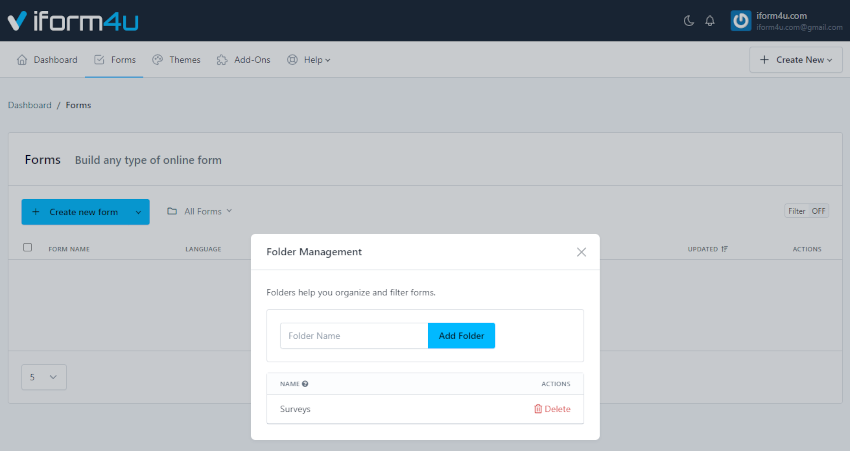This screenshot has height=451, width=850.
Task: Toggle the Filter OFF switch
Action: (806, 211)
